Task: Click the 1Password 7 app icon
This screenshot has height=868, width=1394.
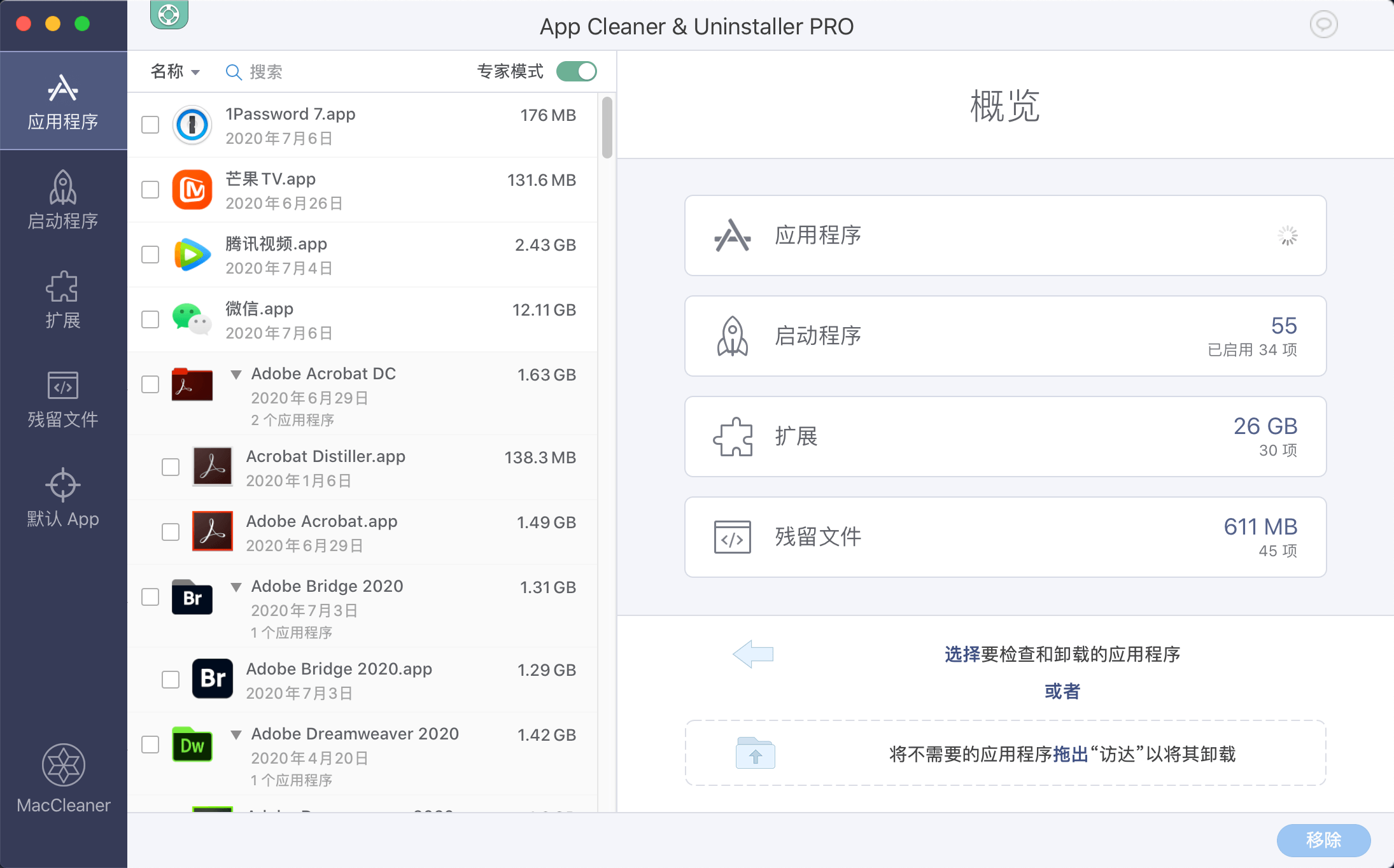Action: pyautogui.click(x=192, y=125)
